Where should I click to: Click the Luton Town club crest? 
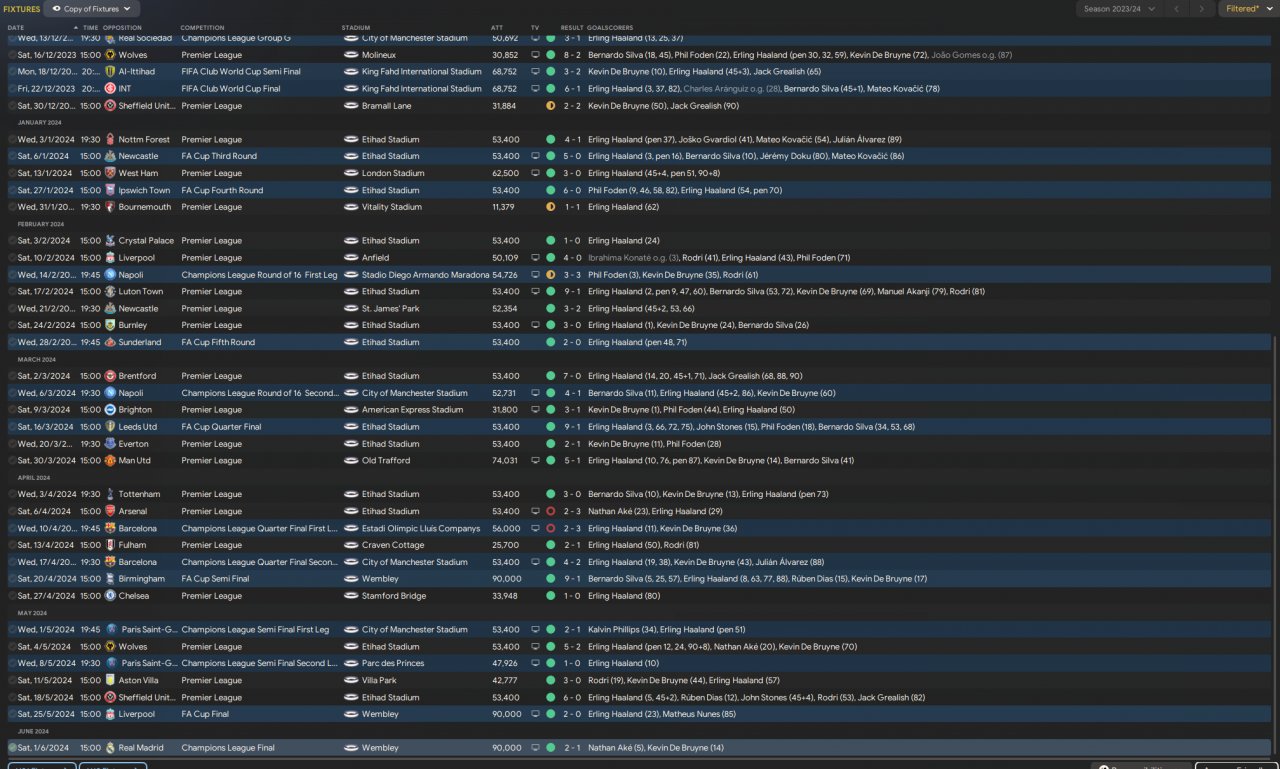110,291
